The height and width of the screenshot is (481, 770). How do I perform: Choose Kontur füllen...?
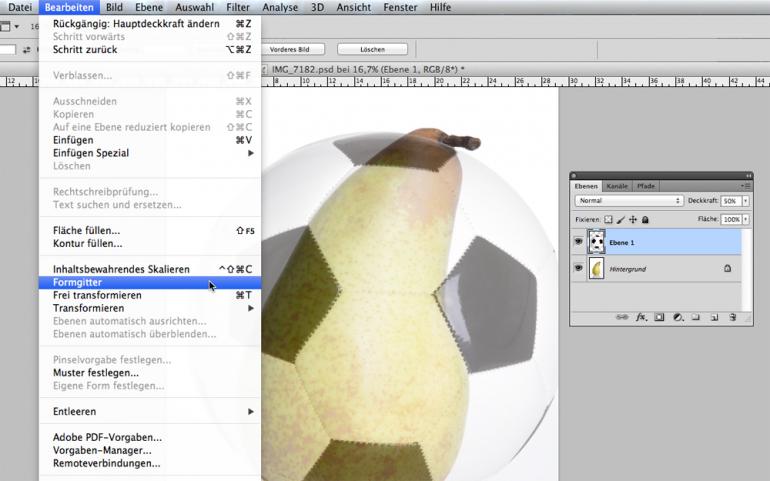[x=150, y=243]
